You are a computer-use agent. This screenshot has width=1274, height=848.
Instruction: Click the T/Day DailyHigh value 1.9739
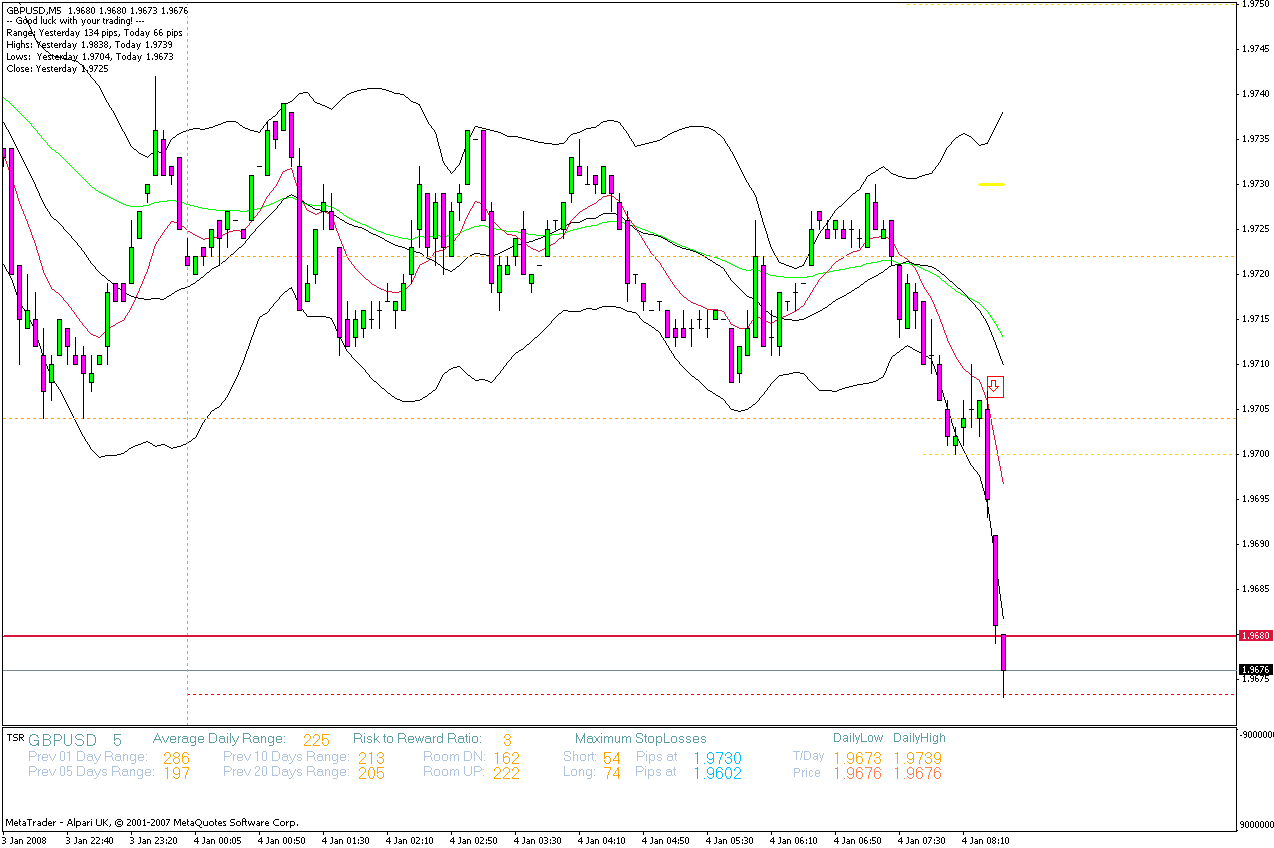pos(917,758)
